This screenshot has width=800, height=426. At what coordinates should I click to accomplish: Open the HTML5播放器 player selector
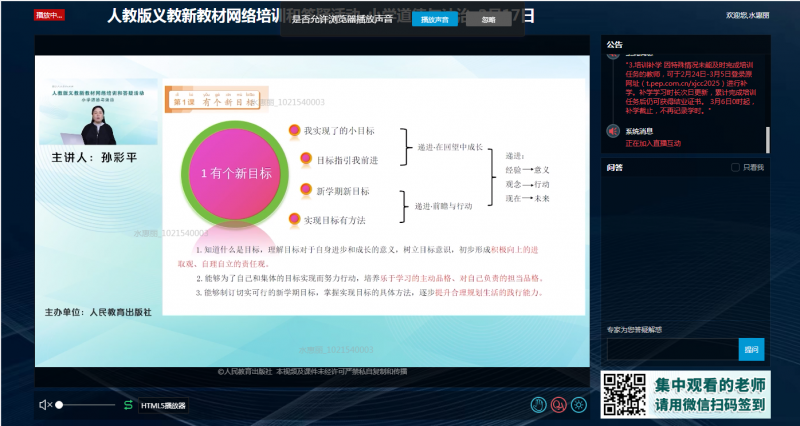click(163, 406)
